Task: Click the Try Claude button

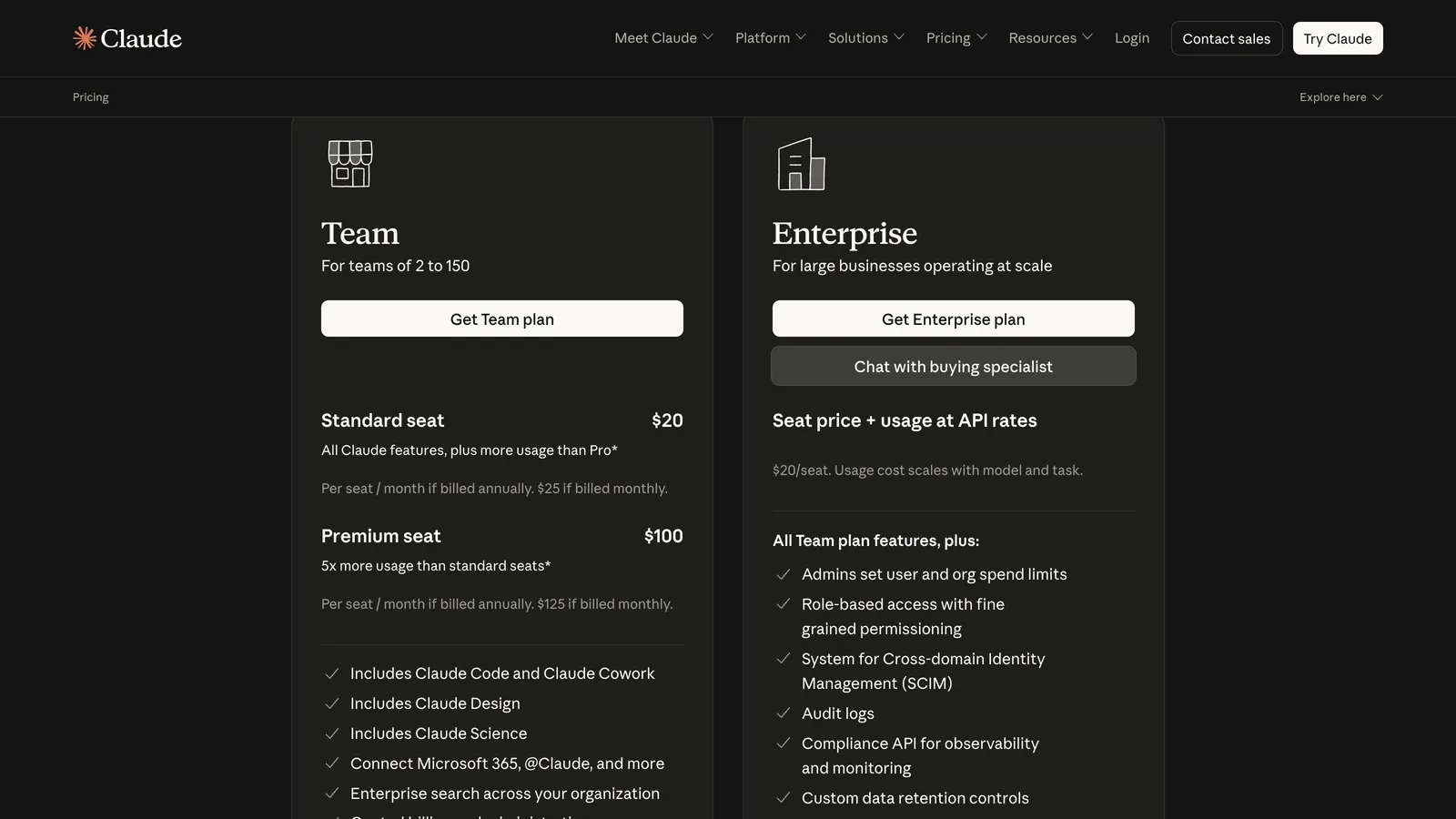Action: pyautogui.click(x=1338, y=38)
